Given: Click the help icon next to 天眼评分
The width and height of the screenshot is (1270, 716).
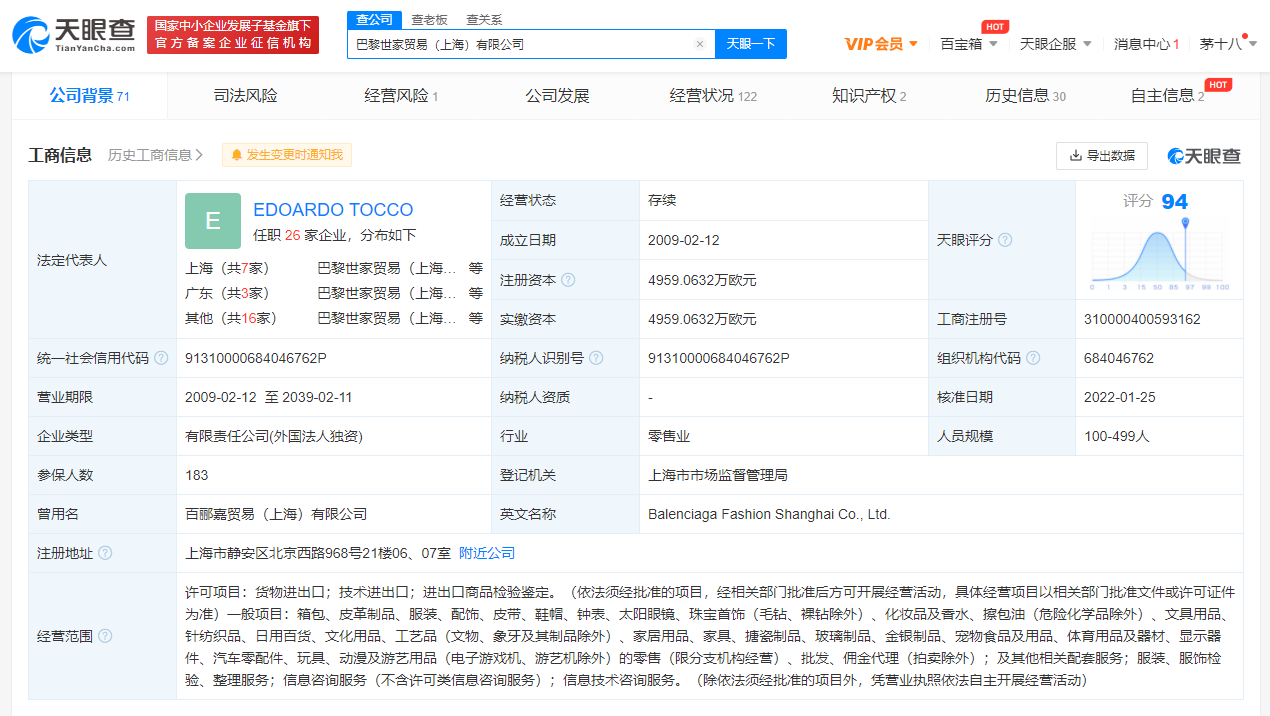Looking at the screenshot, I should point(1005,240).
